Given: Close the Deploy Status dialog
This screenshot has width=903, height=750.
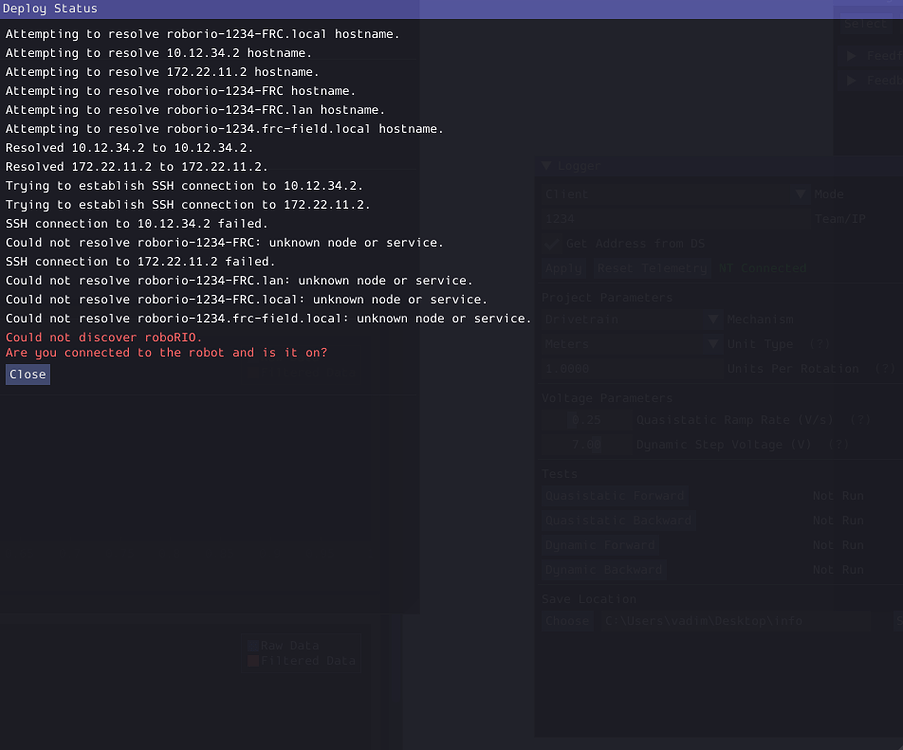Looking at the screenshot, I should [27, 374].
